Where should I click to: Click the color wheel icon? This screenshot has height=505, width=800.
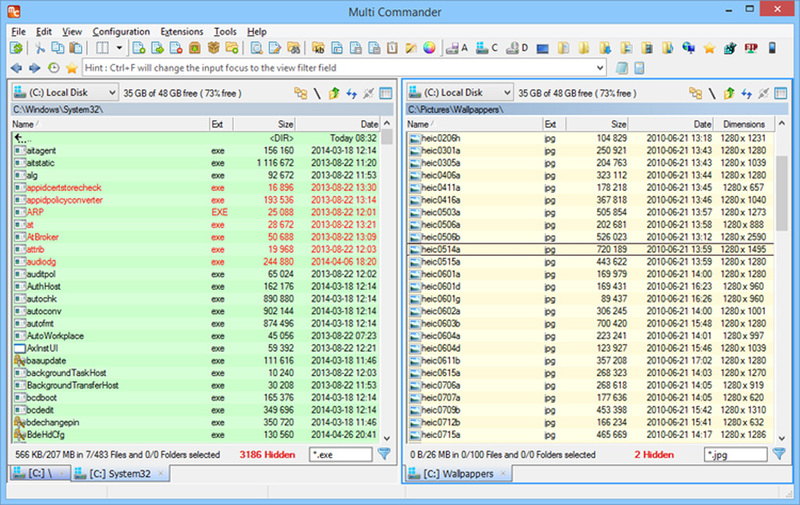430,48
